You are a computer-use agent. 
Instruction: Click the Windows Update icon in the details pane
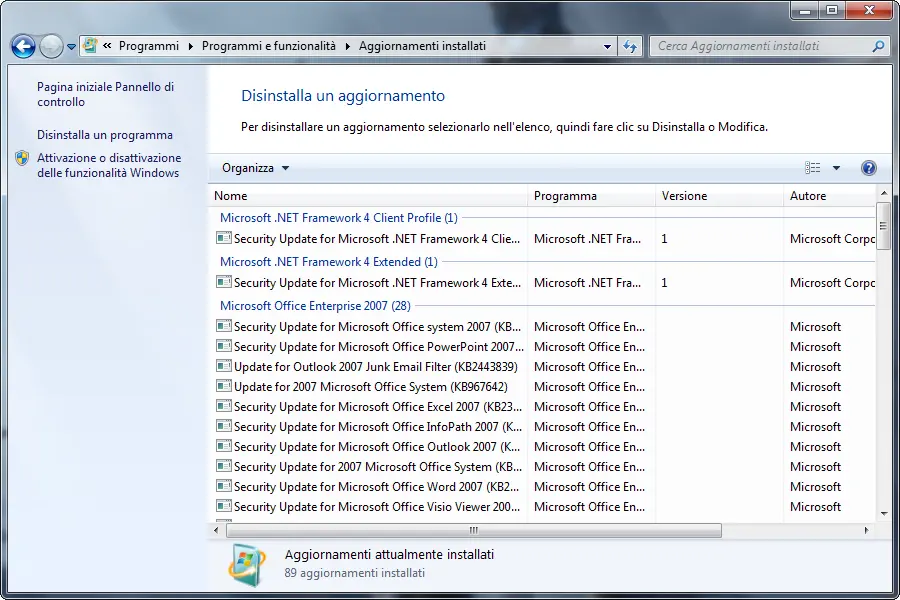[x=245, y=564]
